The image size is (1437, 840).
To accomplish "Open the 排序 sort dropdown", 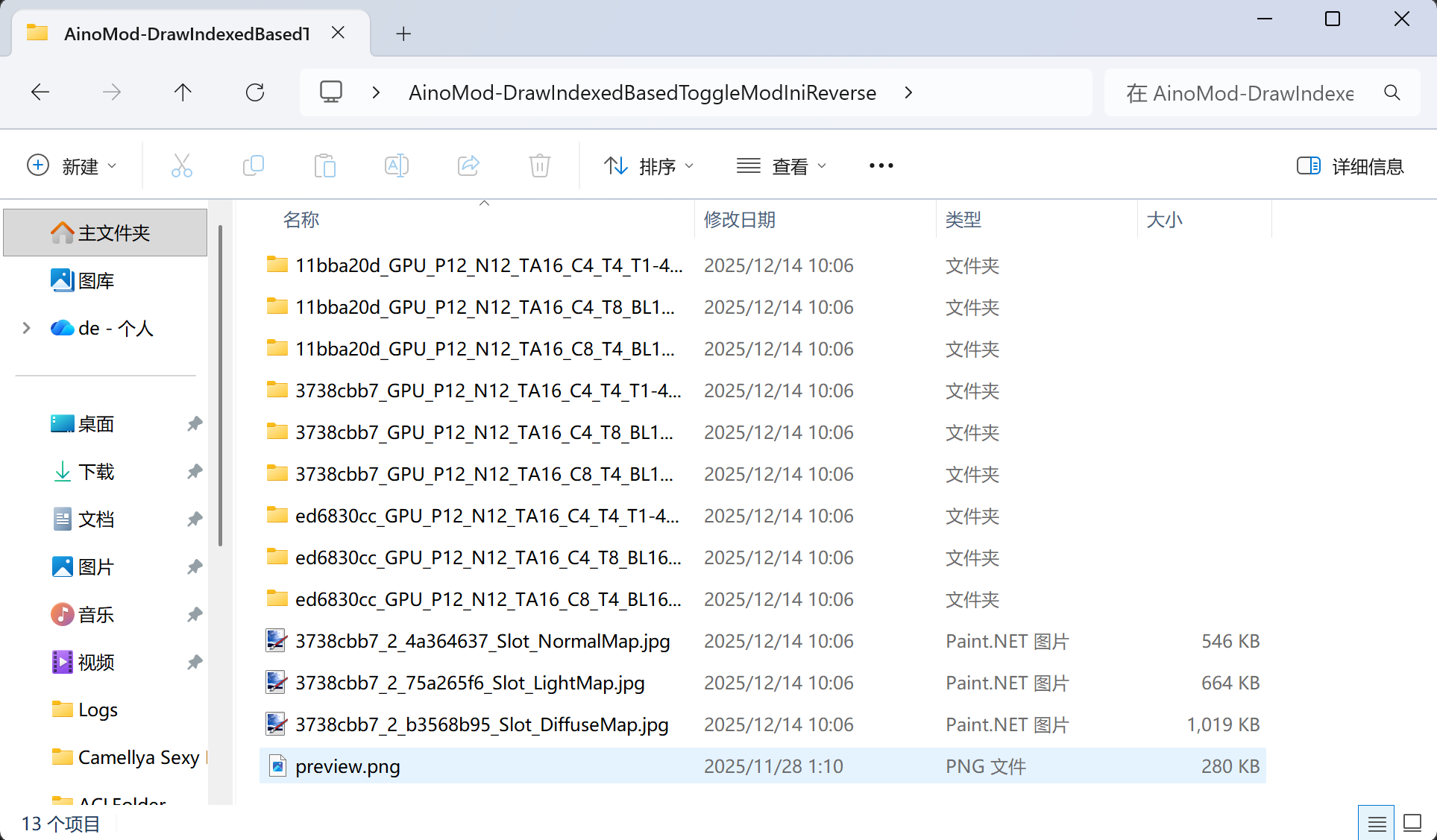I will 648,165.
